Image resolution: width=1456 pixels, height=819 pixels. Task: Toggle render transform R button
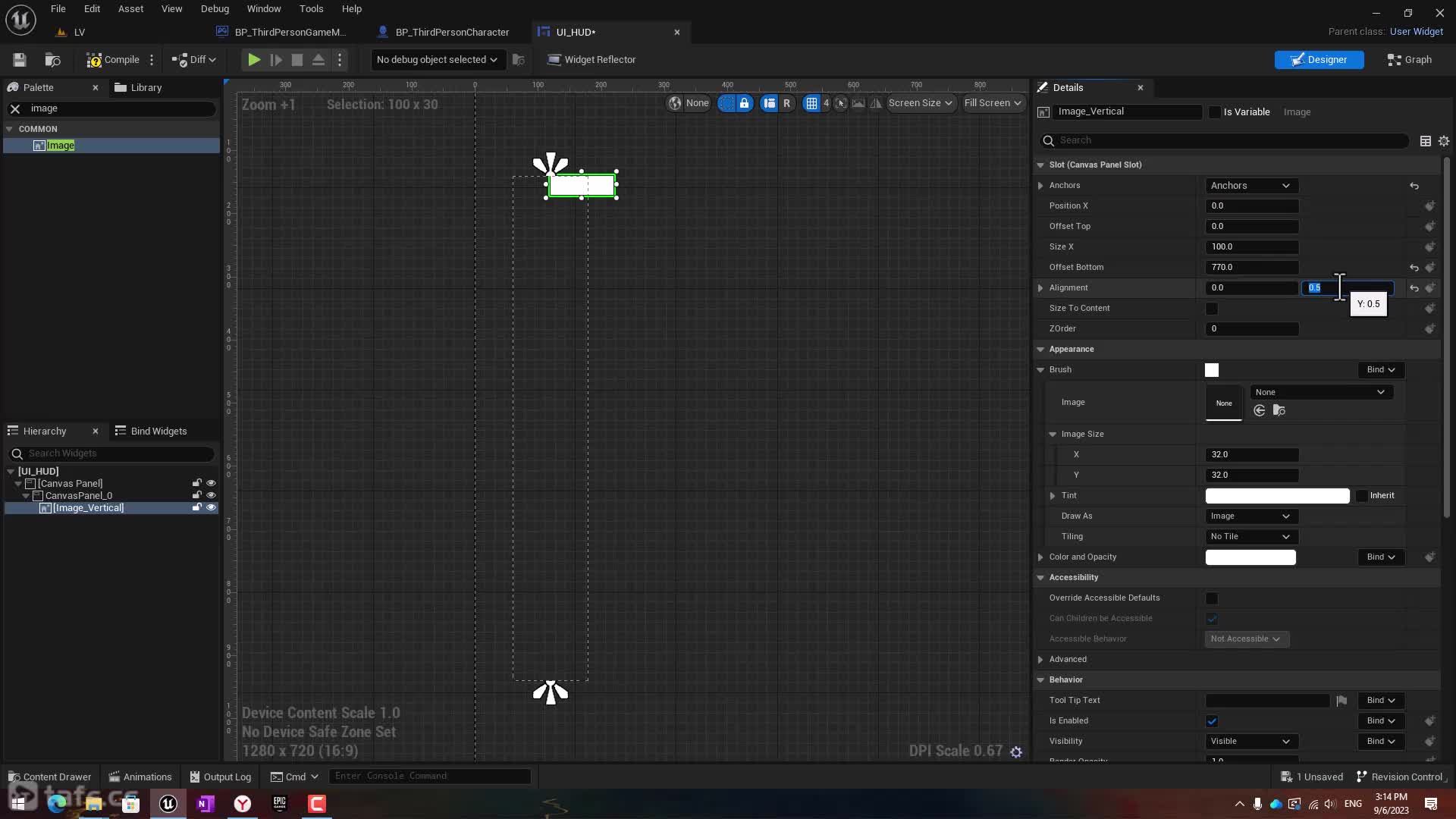tap(786, 103)
